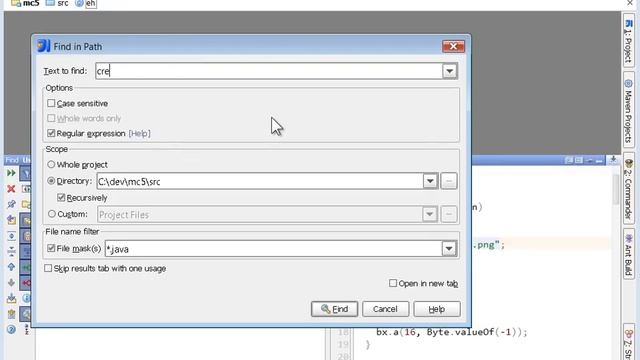Click the Help button in the dialog
The width and height of the screenshot is (640, 360).
(437, 309)
